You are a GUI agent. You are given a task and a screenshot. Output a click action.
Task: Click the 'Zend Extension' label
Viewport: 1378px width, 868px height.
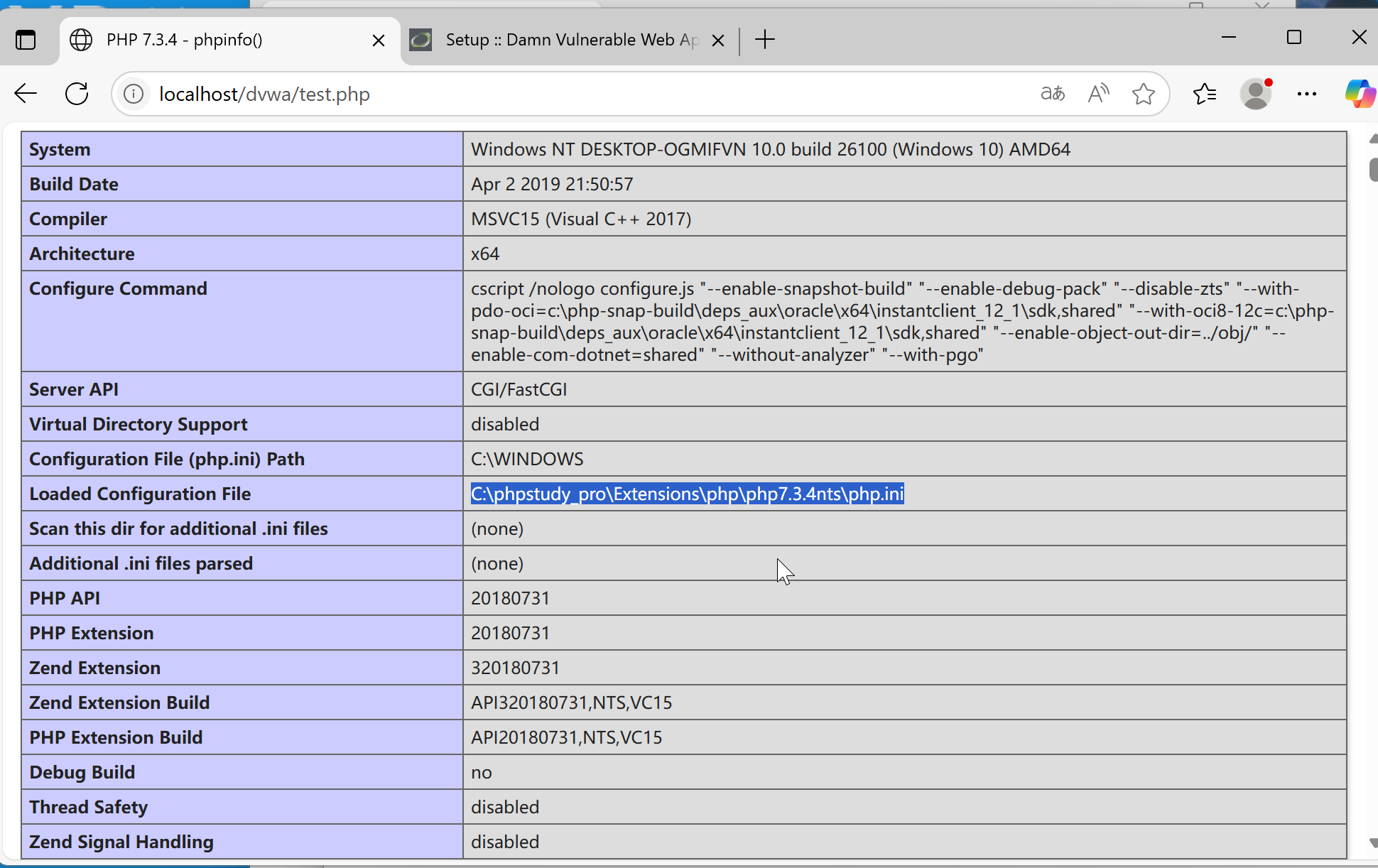pos(94,668)
